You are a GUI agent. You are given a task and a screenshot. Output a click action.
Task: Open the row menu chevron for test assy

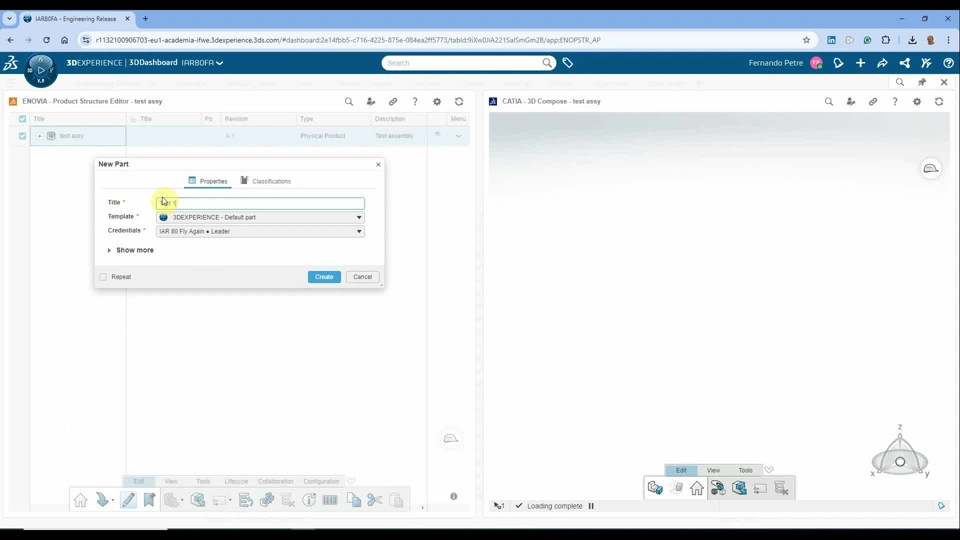click(x=459, y=136)
